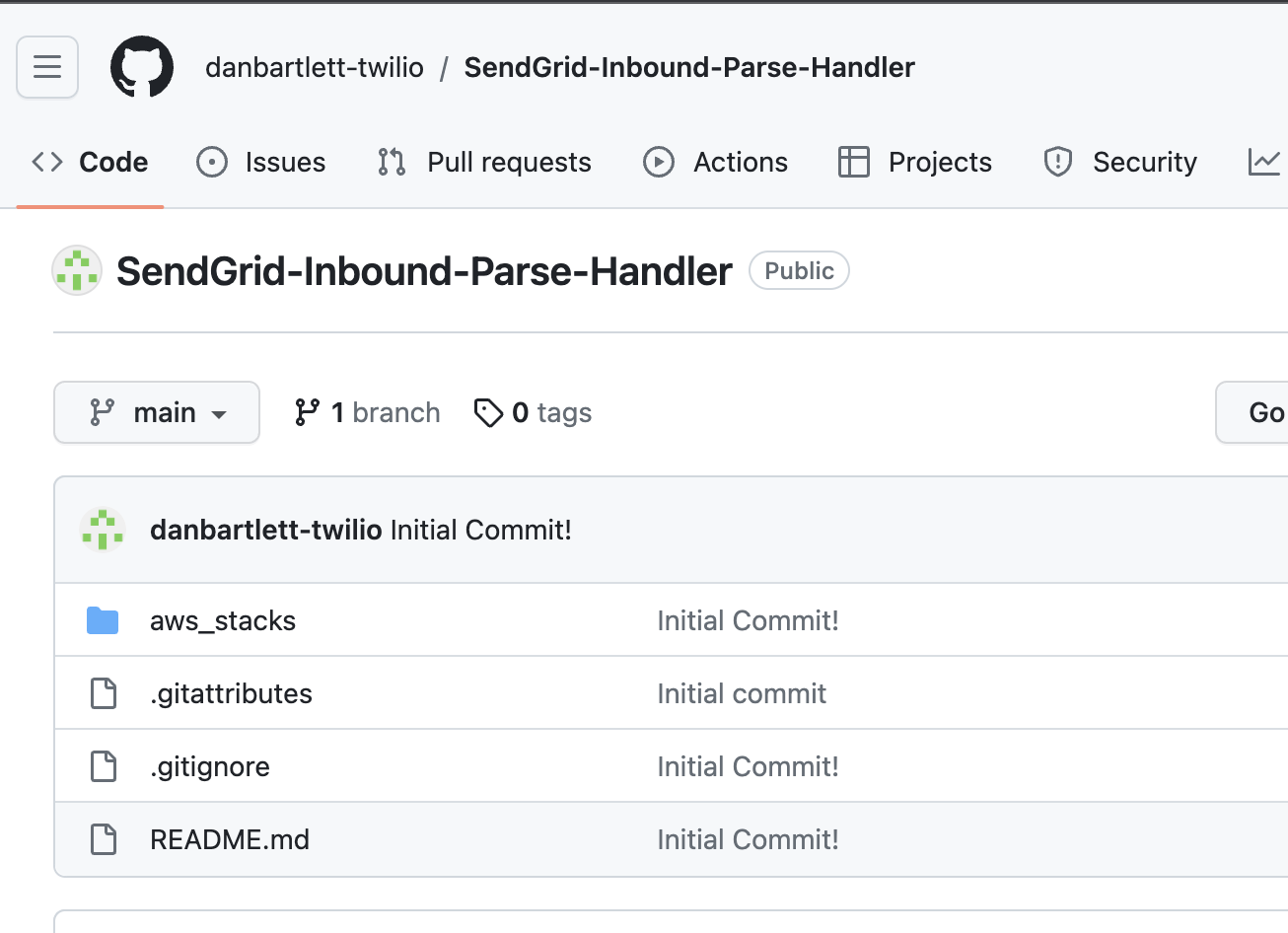Click the .gitattributes file icon
The image size is (1288, 933).
pyautogui.click(x=104, y=693)
